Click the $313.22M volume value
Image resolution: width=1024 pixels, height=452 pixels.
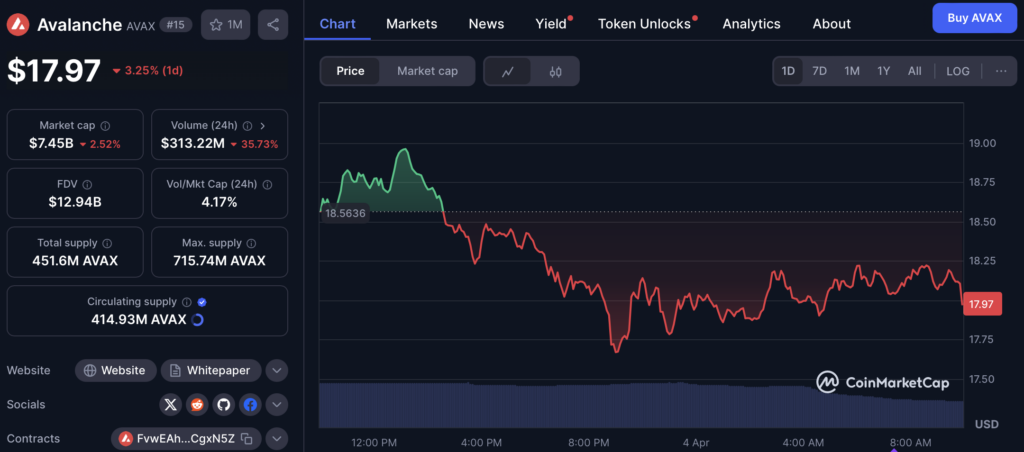191,144
